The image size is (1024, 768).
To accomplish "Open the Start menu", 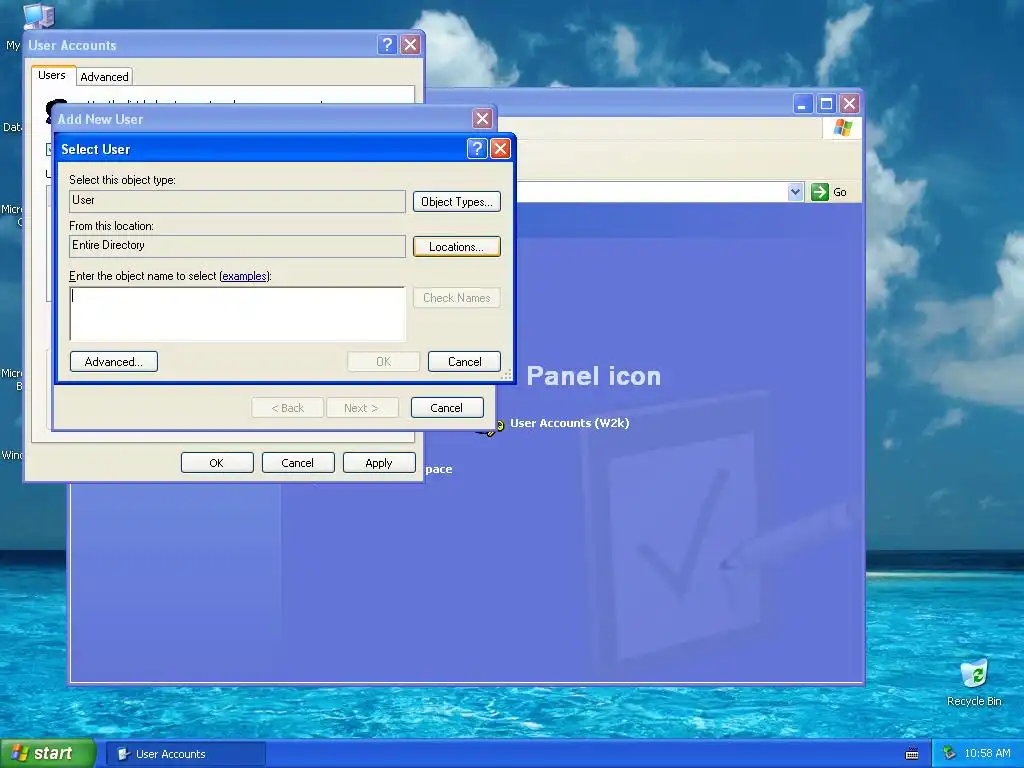I will point(48,754).
